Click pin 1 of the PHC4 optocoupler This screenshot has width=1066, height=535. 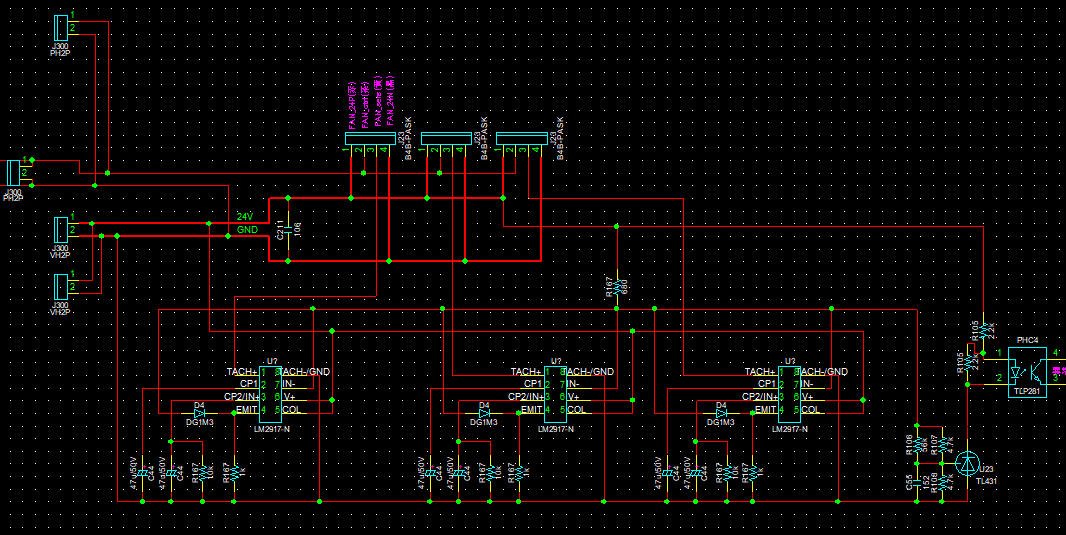[x=999, y=352]
